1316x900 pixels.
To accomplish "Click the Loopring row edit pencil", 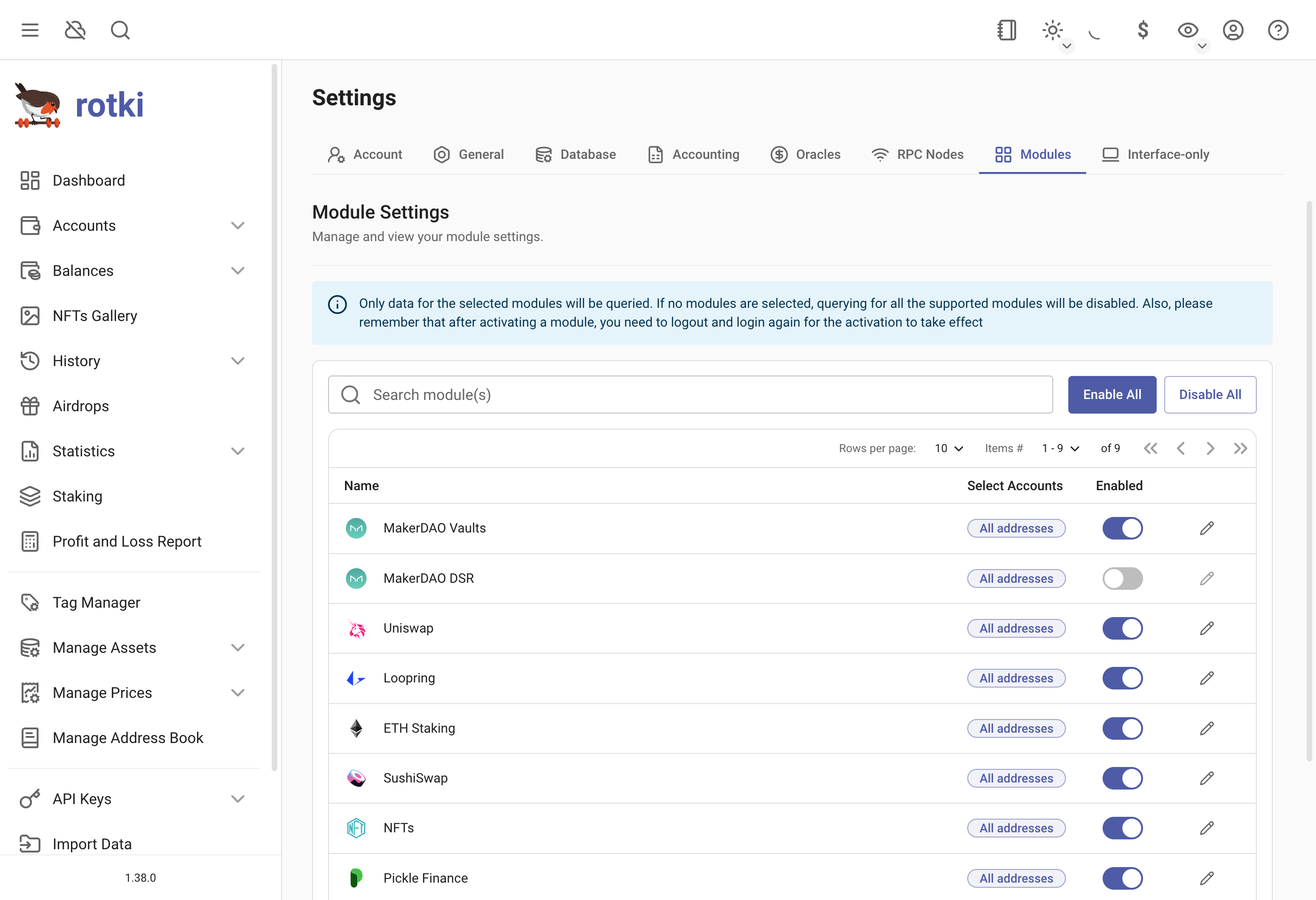I will tap(1206, 678).
